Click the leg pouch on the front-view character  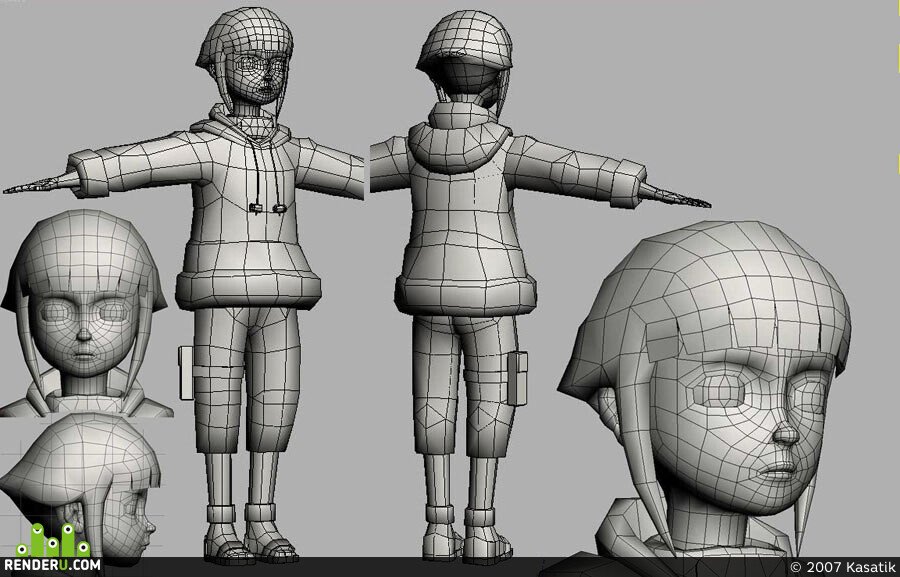(186, 373)
